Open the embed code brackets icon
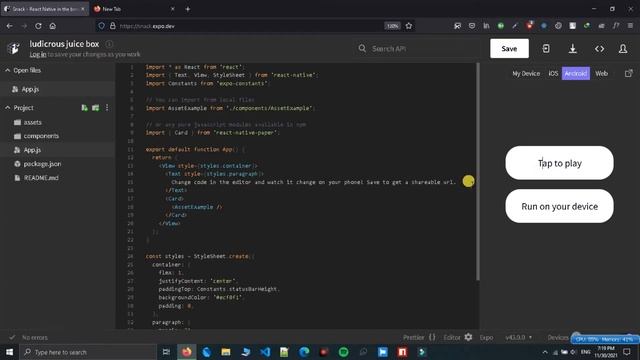This screenshot has width=640, height=360. tap(599, 49)
